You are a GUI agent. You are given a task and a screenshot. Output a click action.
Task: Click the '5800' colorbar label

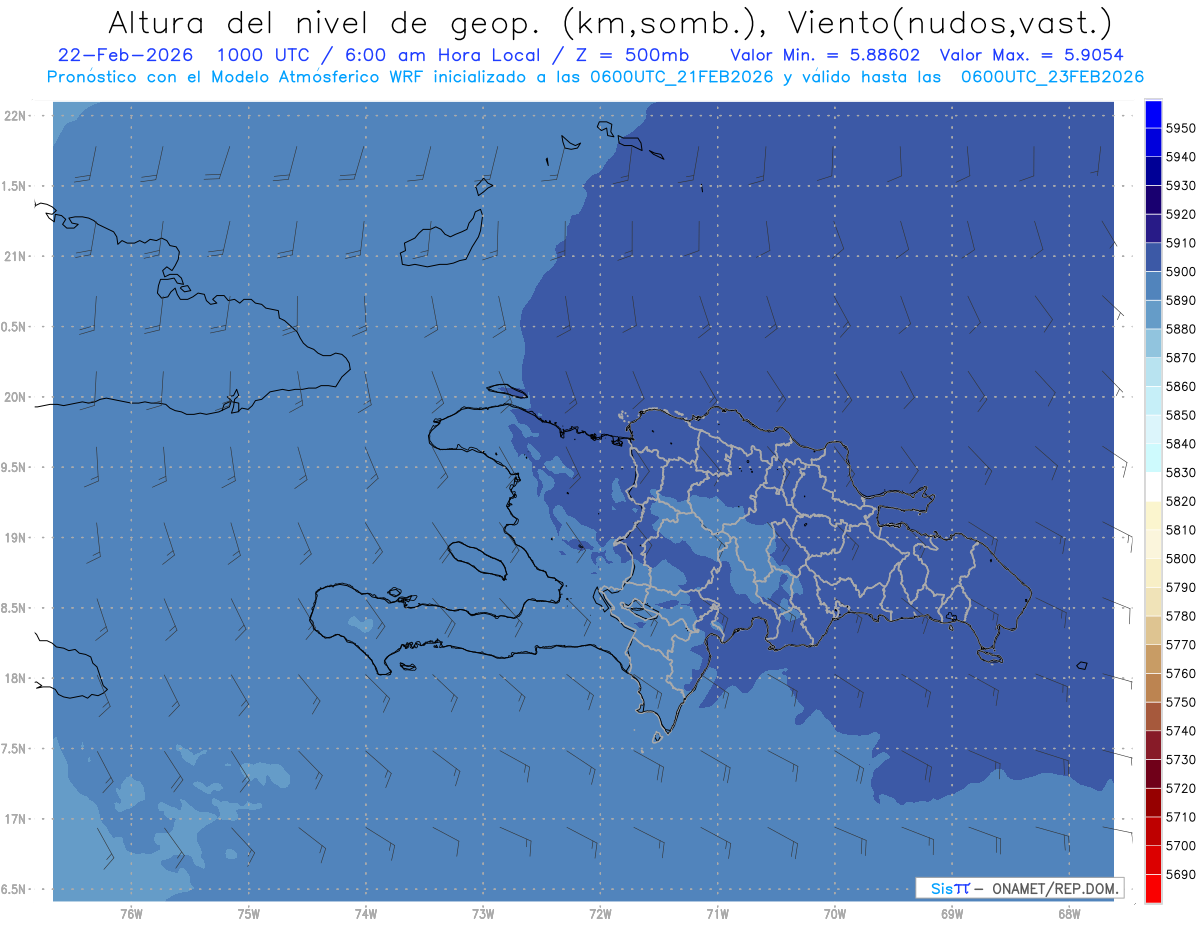[1180, 558]
